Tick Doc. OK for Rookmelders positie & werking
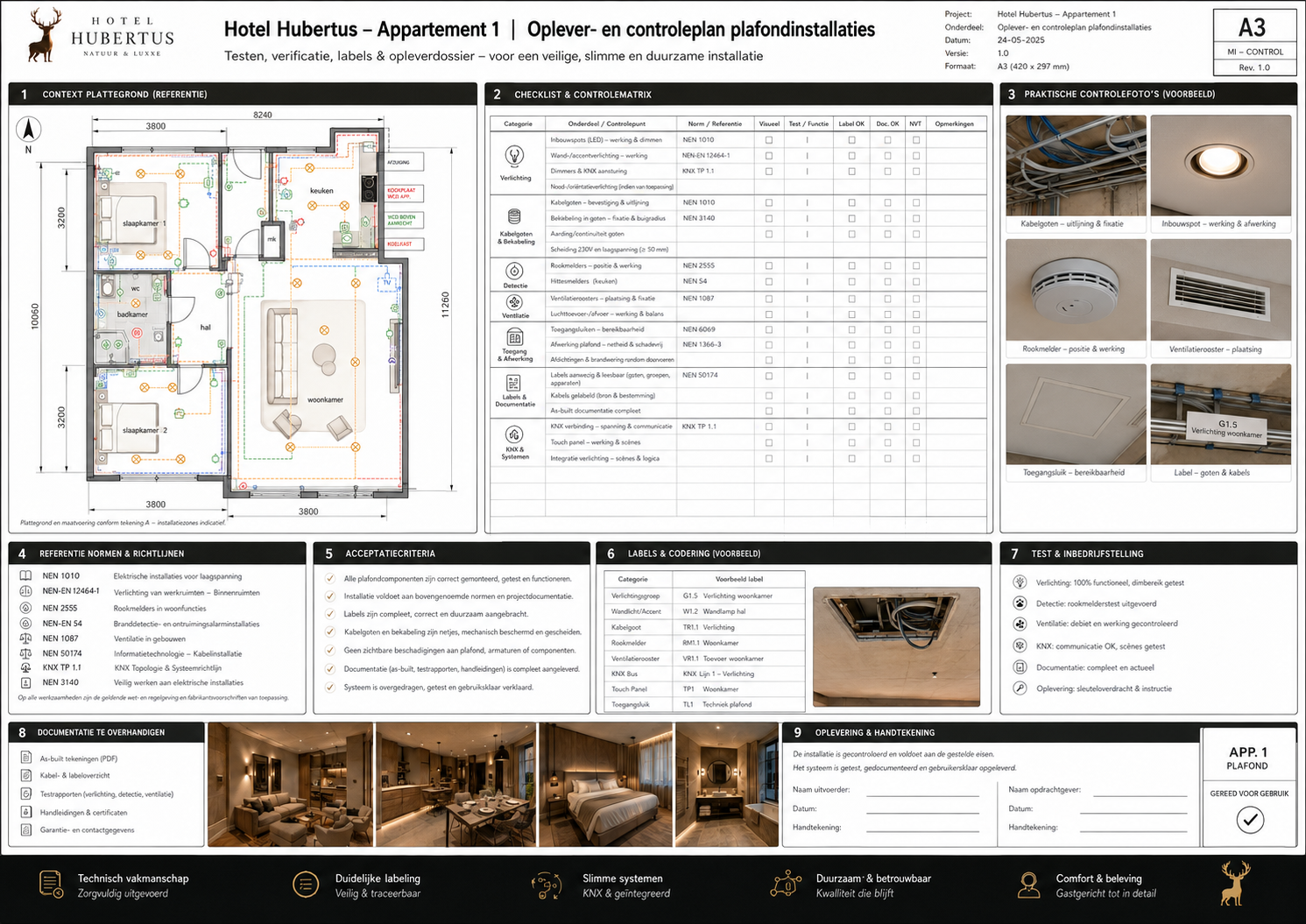Screen dimensions: 1306x924 [887, 265]
